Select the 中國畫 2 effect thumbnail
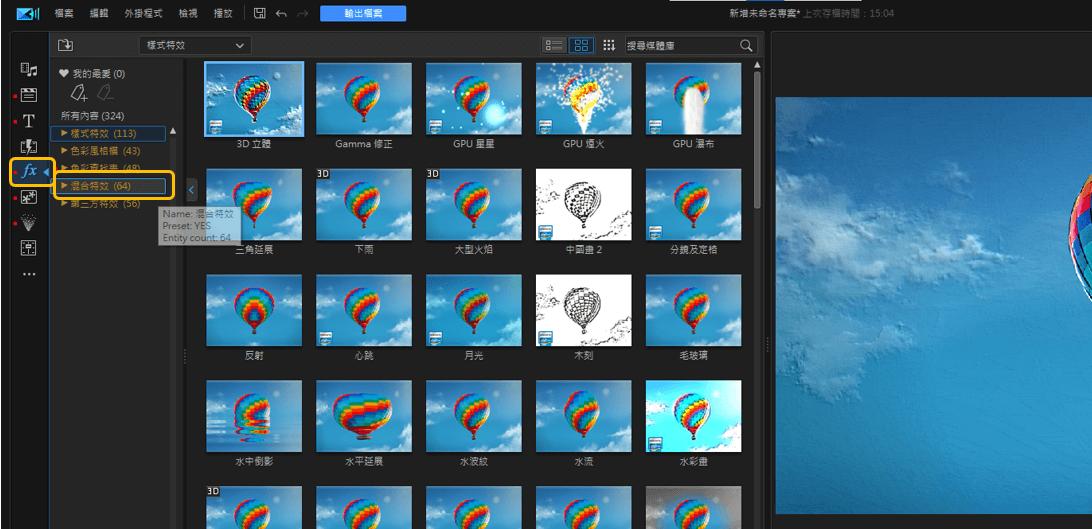Image resolution: width=1092 pixels, height=529 pixels. point(584,204)
